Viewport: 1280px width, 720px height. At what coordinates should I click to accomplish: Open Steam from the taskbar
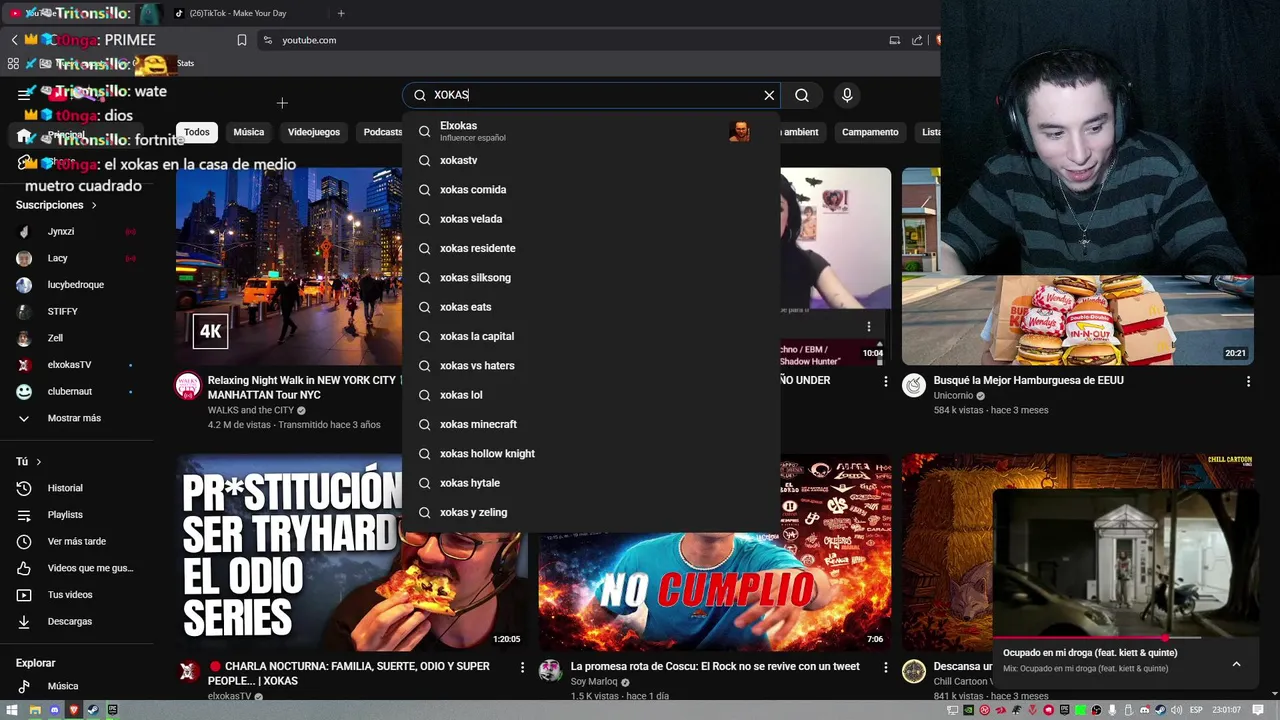pos(93,710)
